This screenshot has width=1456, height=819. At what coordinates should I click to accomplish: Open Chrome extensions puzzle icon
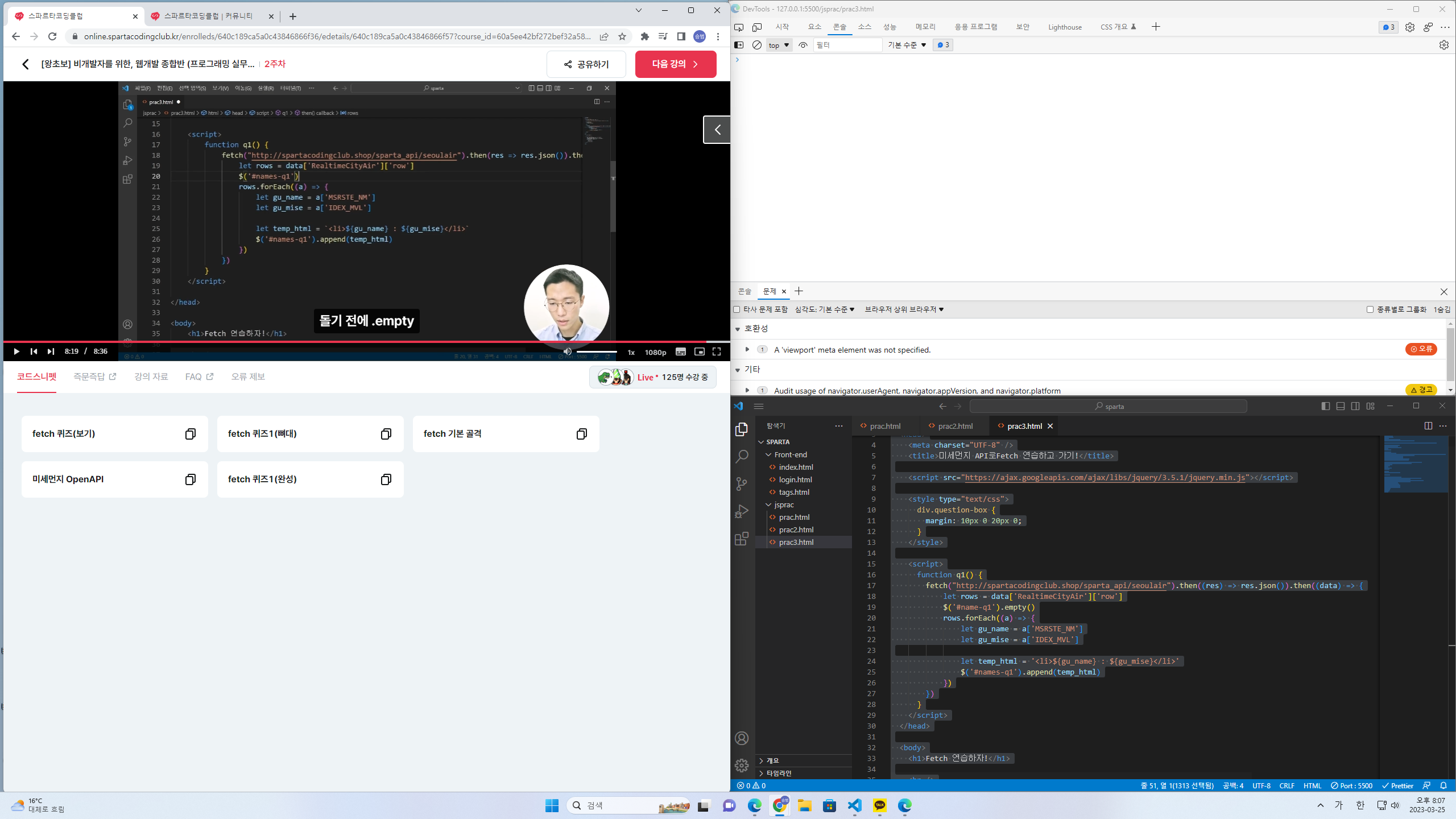coord(644,36)
